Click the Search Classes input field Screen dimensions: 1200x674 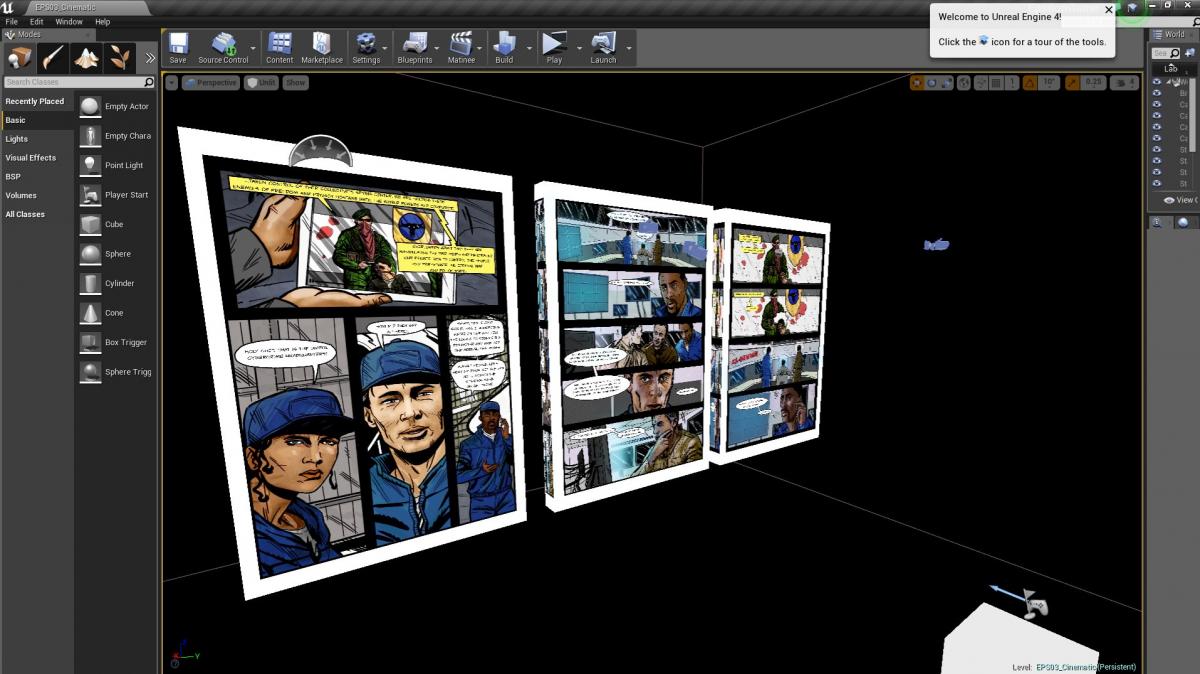click(74, 82)
